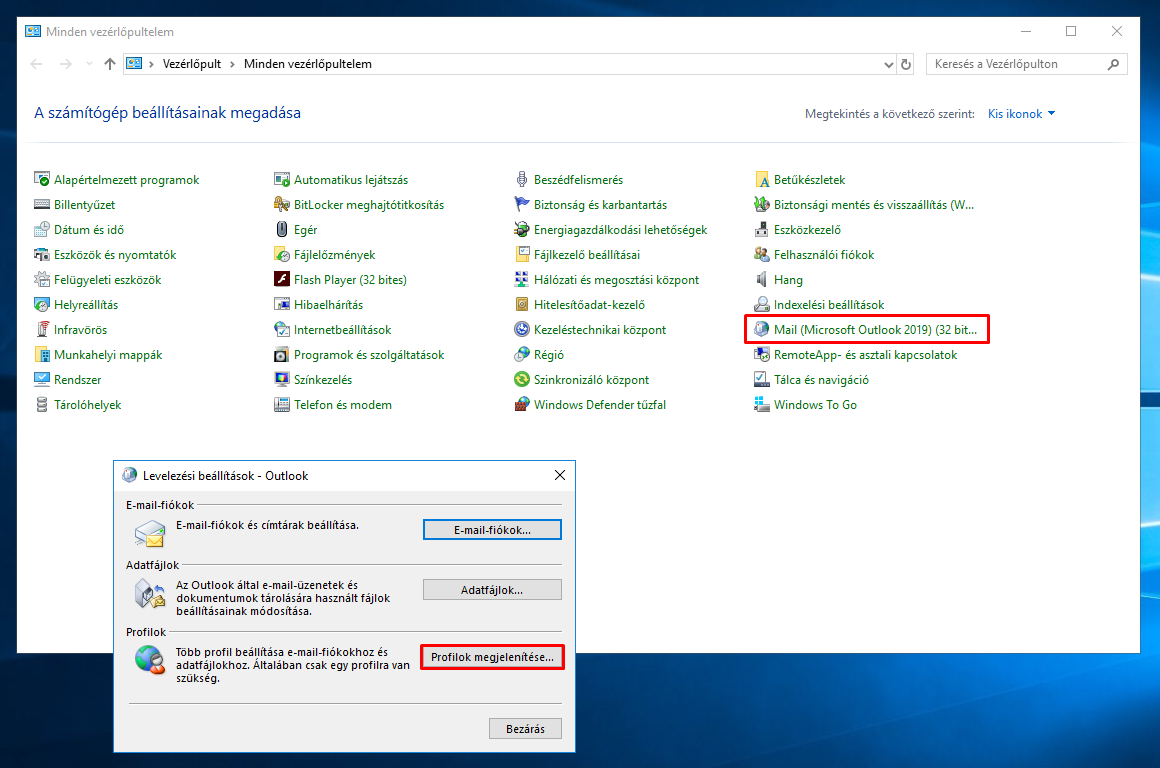Maximize the Minden vezérlőpultelem window
The width and height of the screenshot is (1160, 768).
(x=1071, y=31)
